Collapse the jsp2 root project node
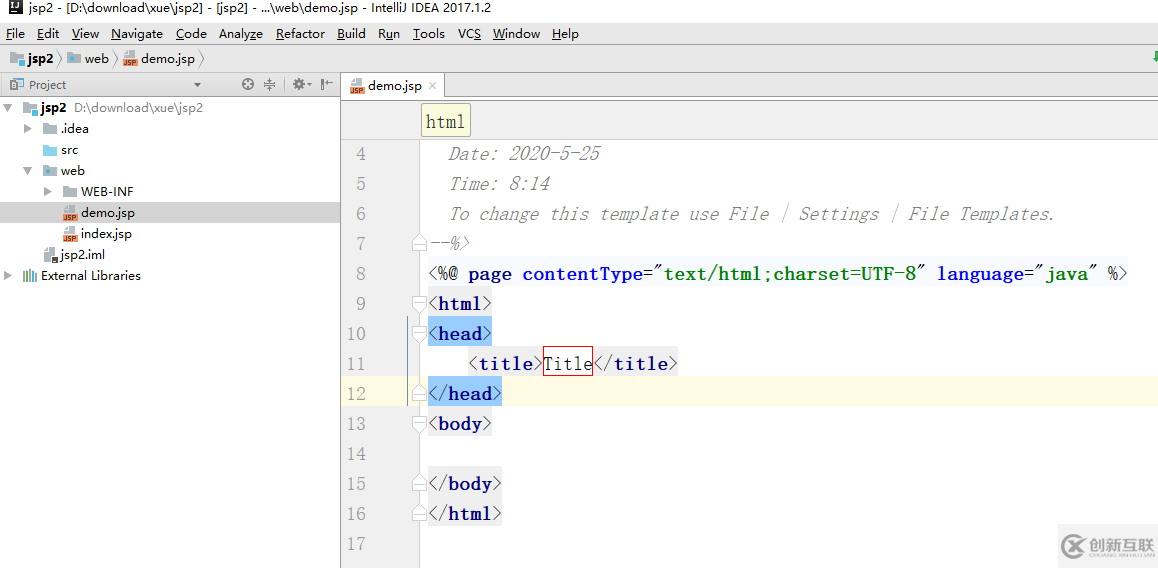Image resolution: width=1158 pixels, height=568 pixels. [8, 108]
